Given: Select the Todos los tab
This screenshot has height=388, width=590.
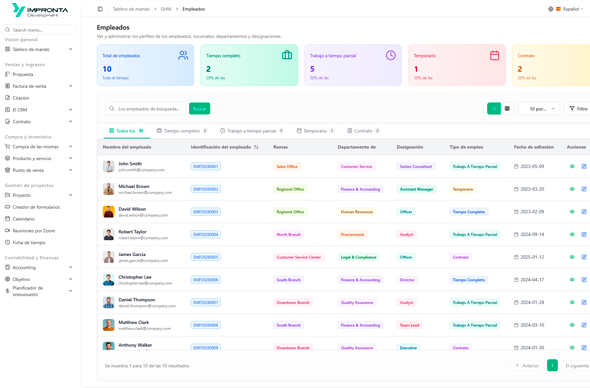Looking at the screenshot, I should click(x=126, y=131).
